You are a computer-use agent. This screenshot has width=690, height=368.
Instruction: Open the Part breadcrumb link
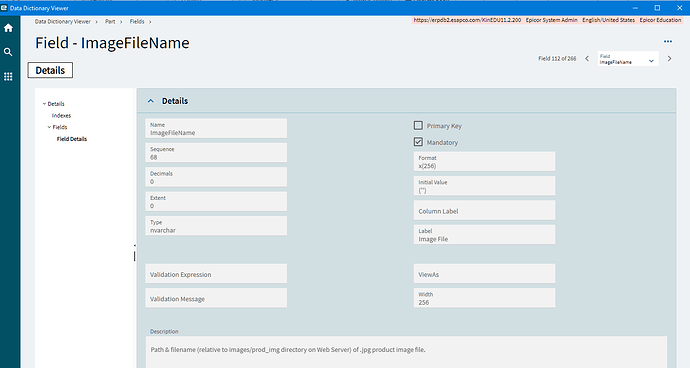coord(110,22)
